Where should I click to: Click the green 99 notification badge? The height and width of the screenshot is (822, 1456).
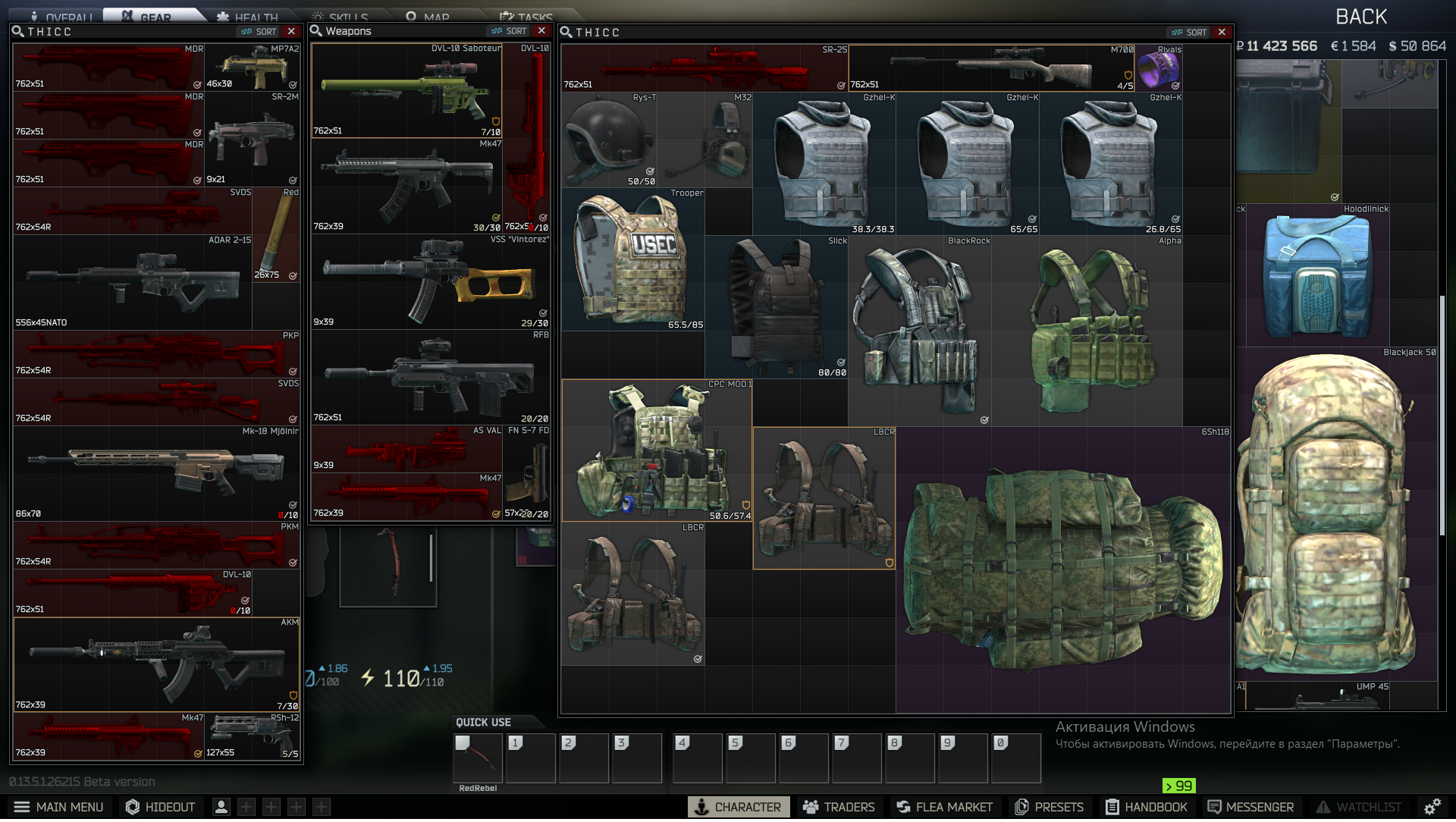[x=1179, y=786]
